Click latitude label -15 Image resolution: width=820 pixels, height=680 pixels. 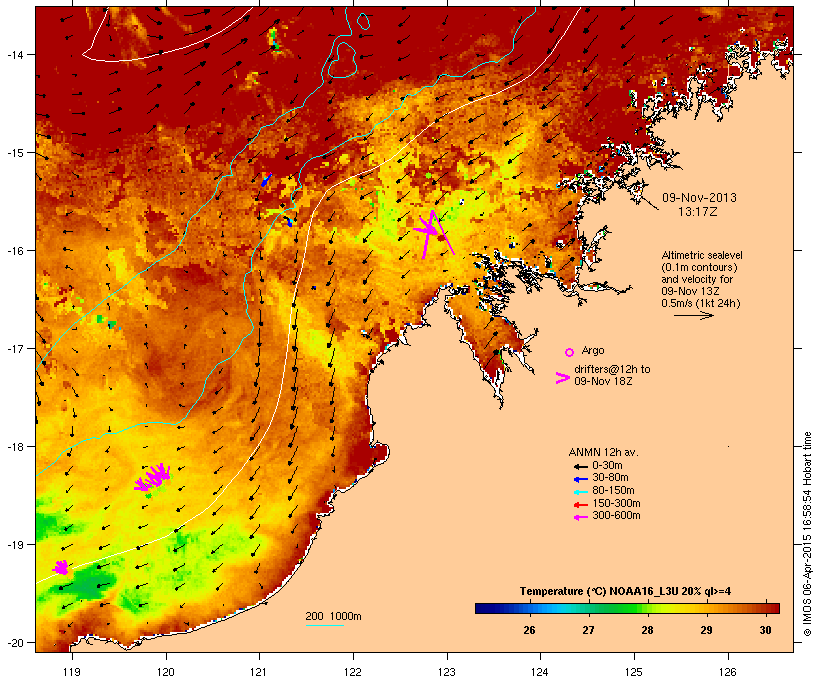14,153
